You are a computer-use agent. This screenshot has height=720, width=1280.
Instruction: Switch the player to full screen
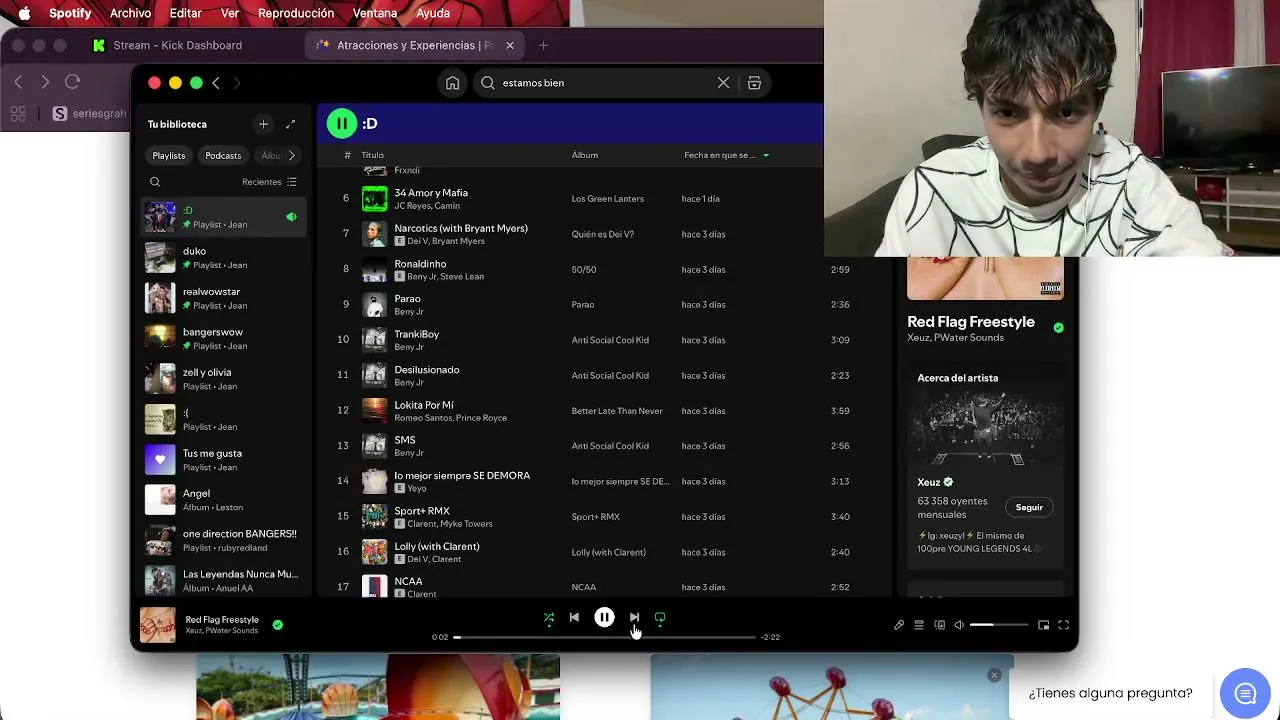[x=1064, y=625]
